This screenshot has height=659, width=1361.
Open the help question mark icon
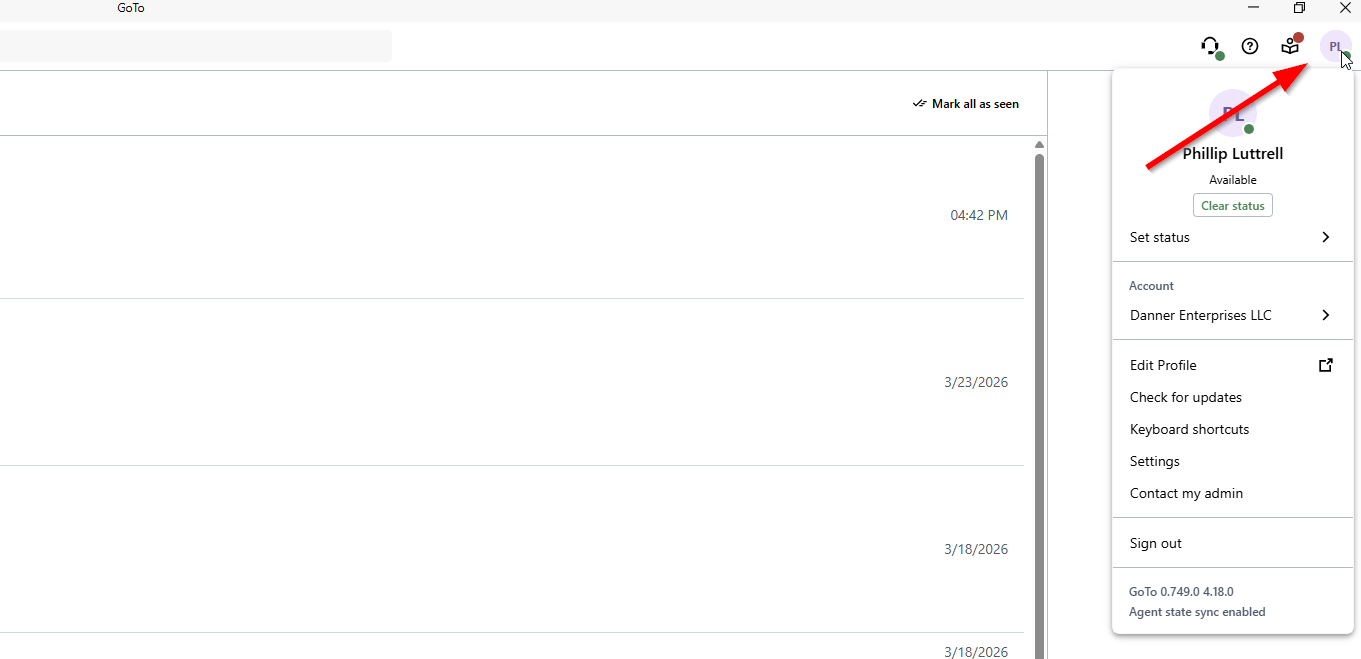click(1250, 46)
